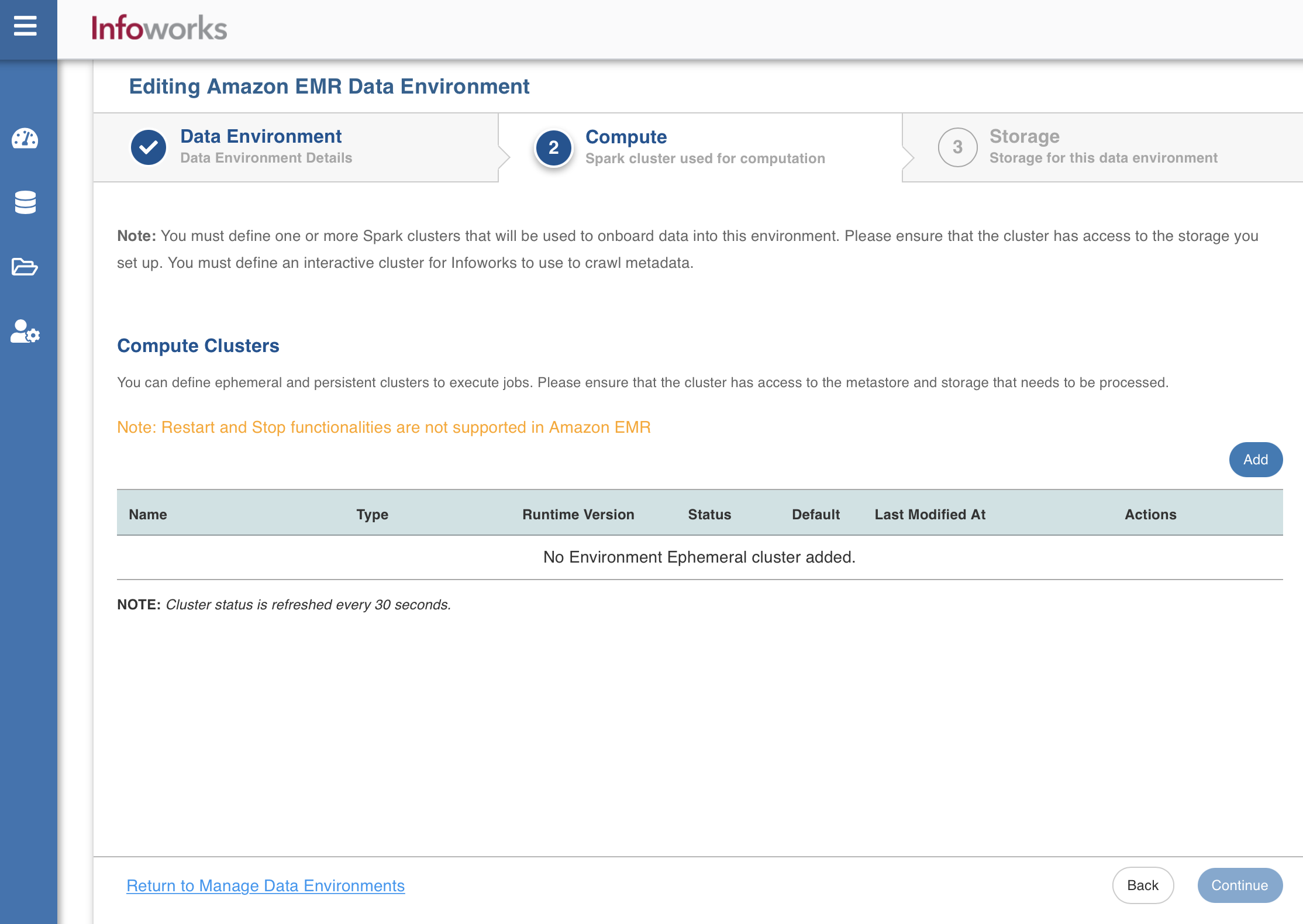Click the Type column header
Image resolution: width=1303 pixels, height=924 pixels.
373,515
